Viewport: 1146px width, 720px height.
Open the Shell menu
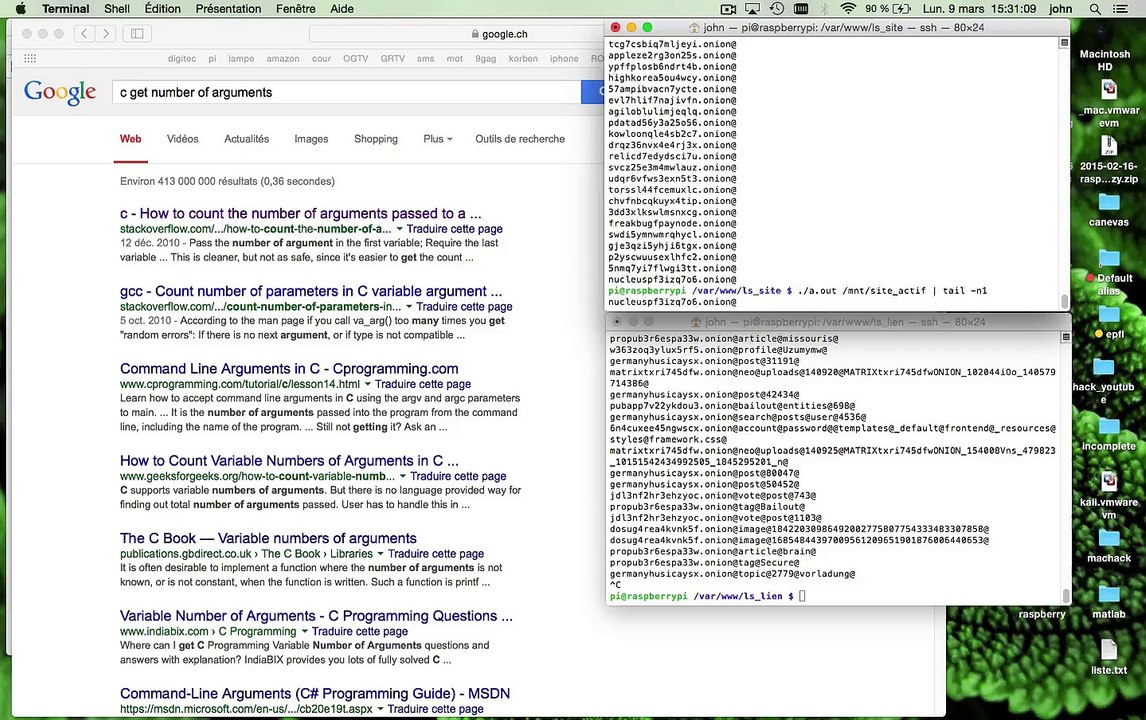(117, 9)
